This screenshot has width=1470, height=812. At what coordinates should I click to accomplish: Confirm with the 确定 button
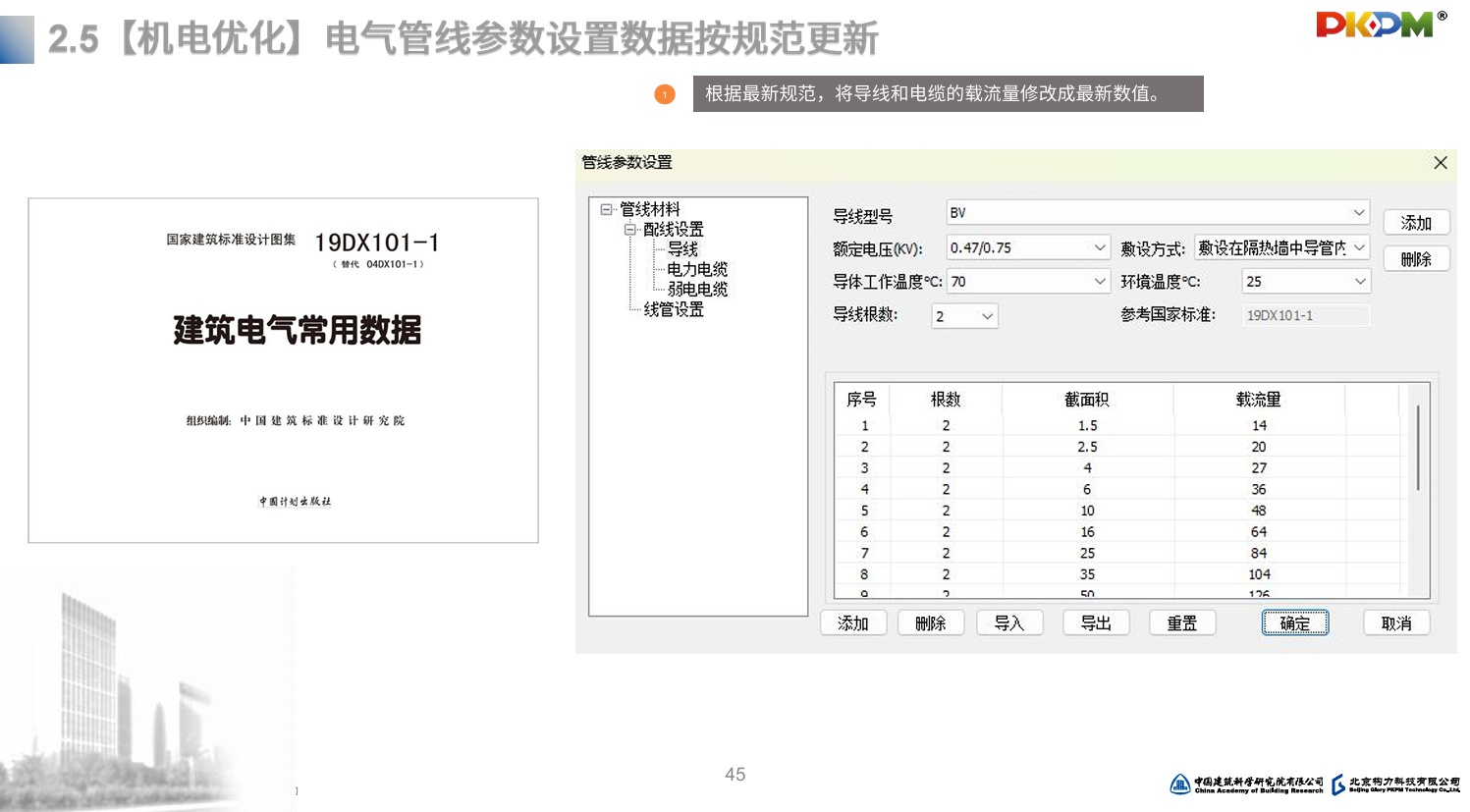tap(1294, 623)
